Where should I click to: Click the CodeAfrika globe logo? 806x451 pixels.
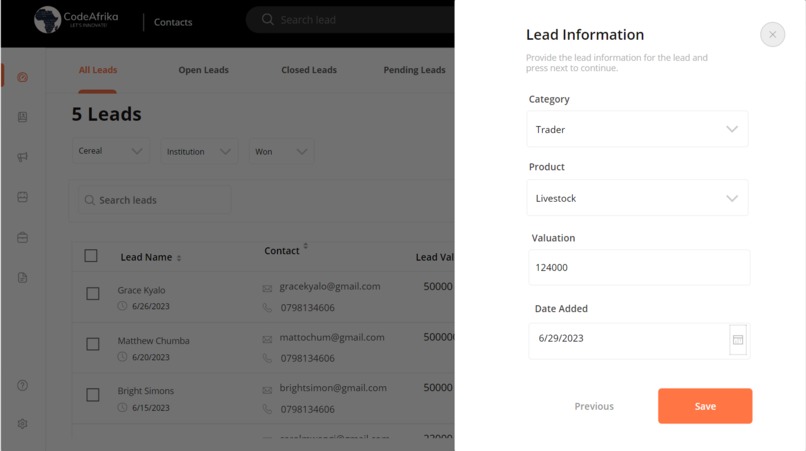(x=47, y=20)
